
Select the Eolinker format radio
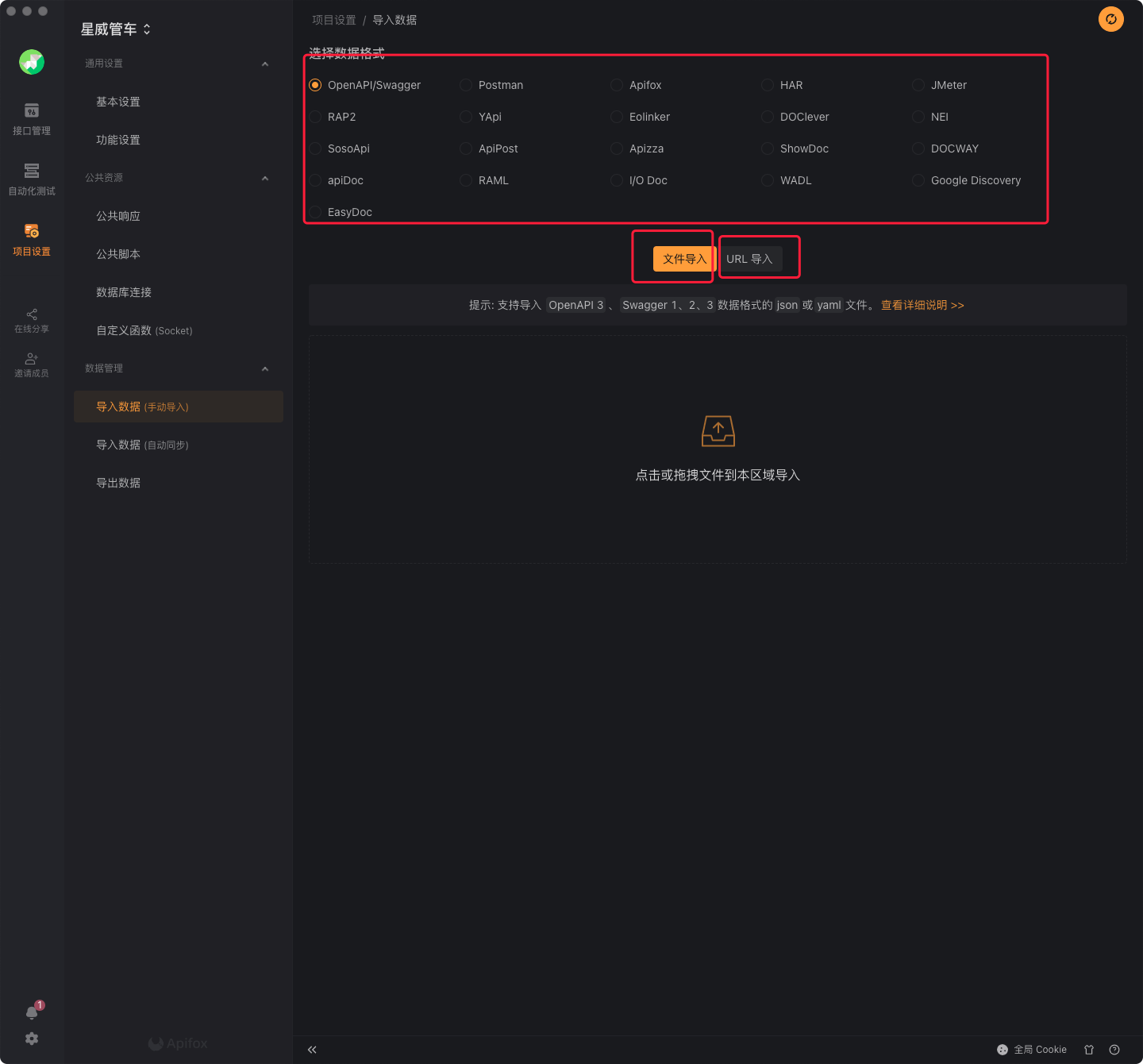617,117
